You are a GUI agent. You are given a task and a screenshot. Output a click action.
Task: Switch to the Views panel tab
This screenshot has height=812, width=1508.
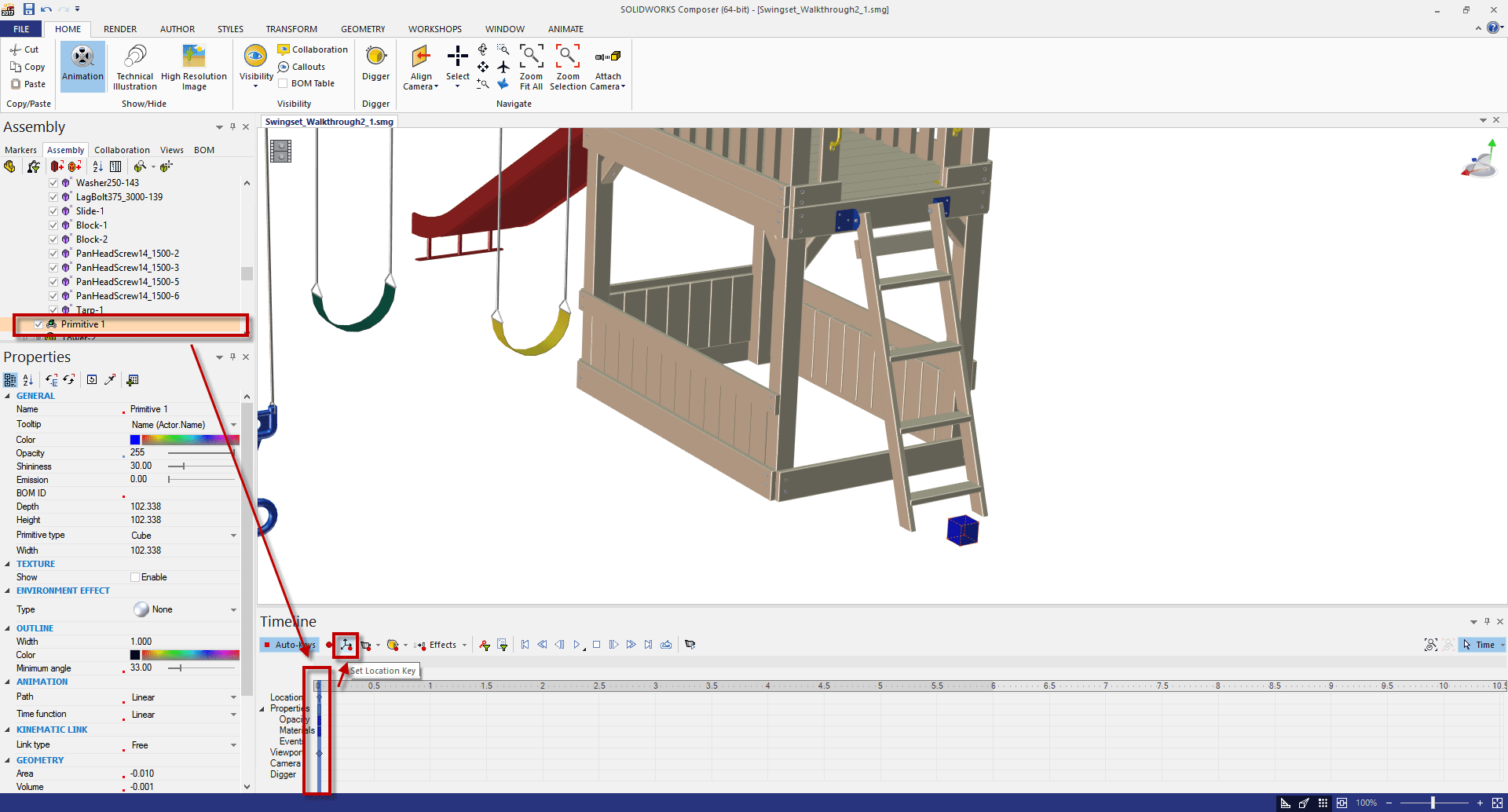coord(171,150)
